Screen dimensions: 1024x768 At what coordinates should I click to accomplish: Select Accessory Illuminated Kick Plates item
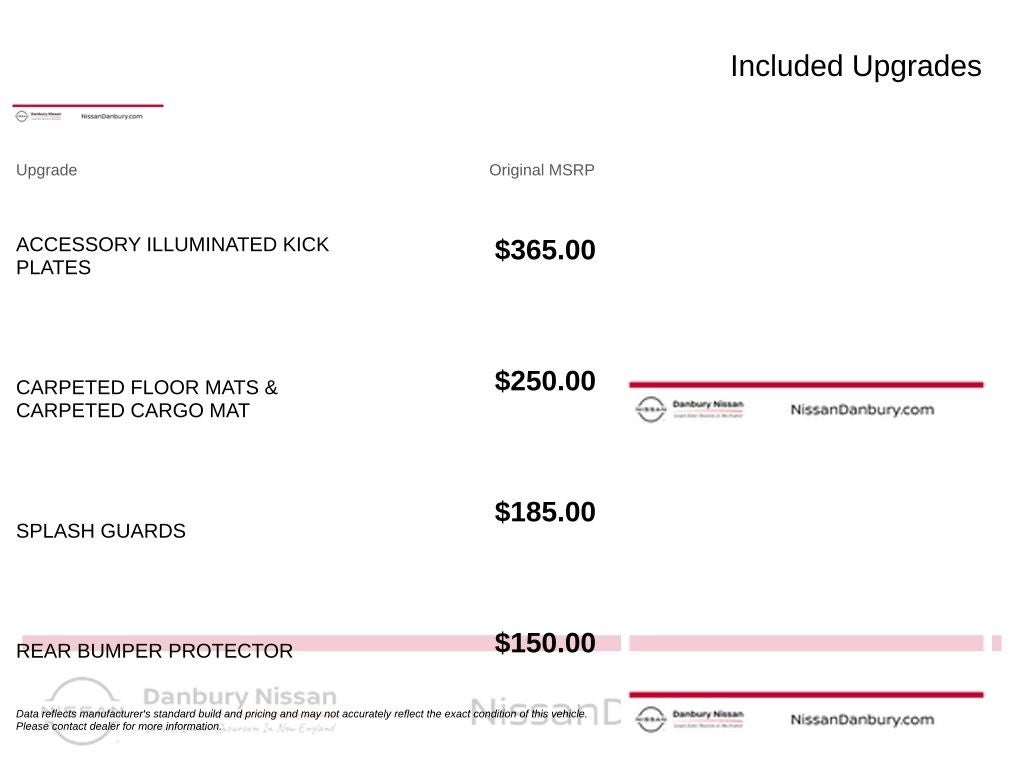[172, 255]
